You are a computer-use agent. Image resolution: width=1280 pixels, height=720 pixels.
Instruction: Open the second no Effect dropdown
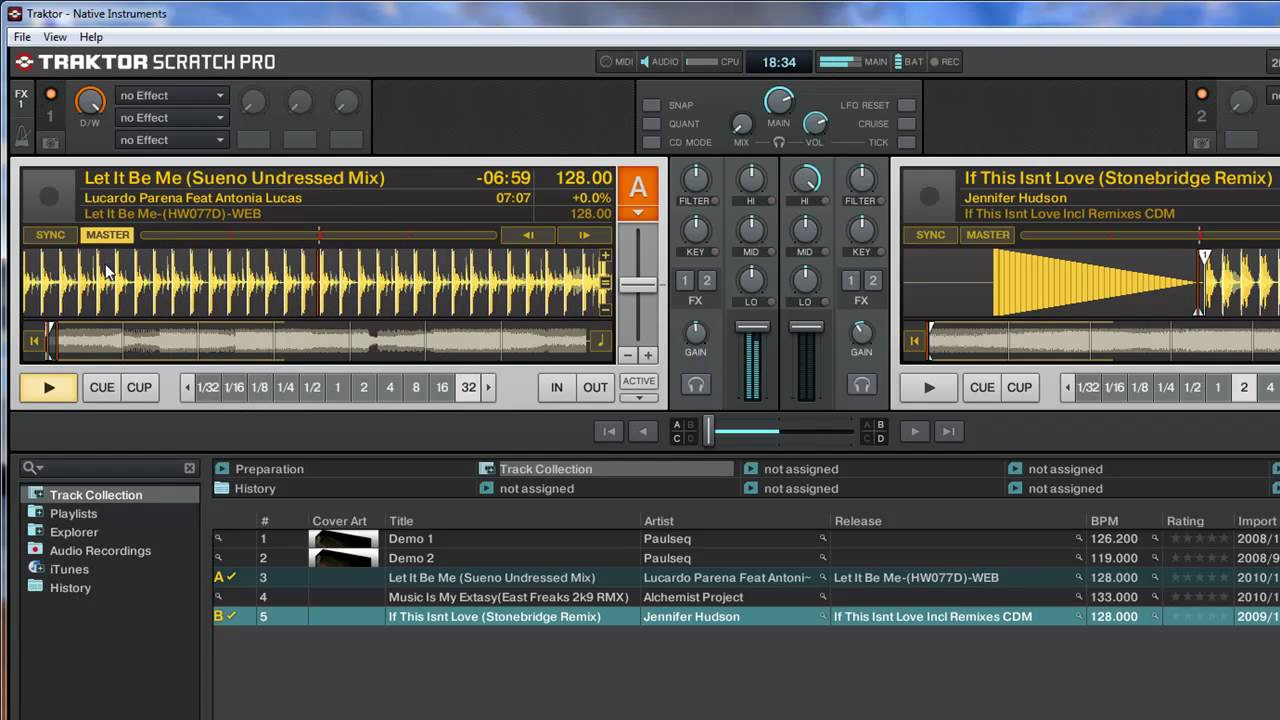[172, 118]
